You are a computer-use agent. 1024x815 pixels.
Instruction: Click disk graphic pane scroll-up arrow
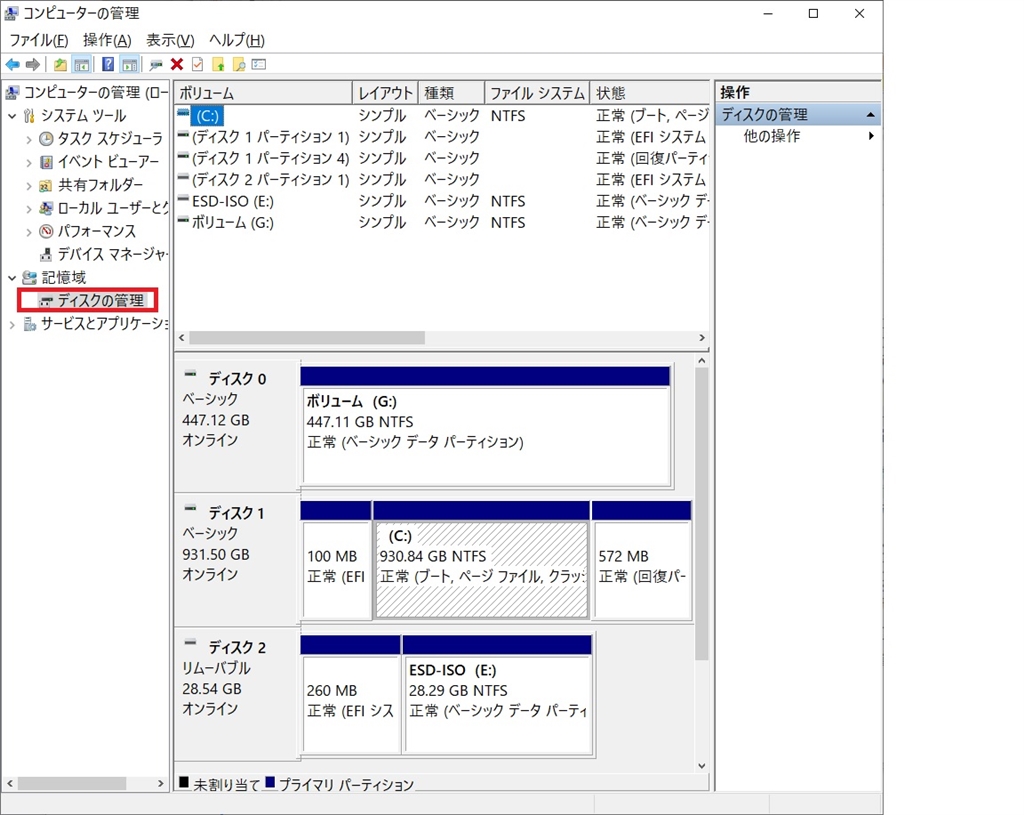(x=702, y=360)
